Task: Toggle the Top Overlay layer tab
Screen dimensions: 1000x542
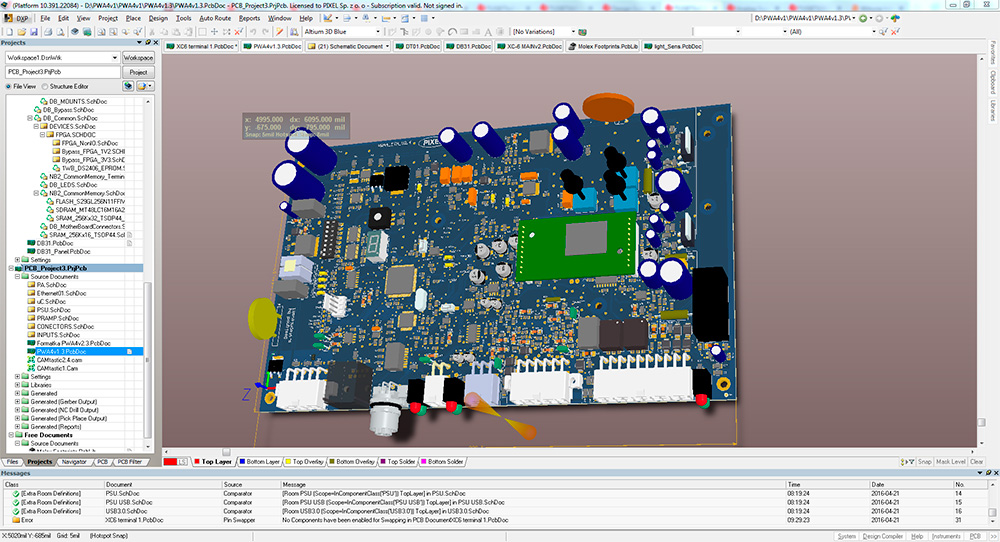Action: 304,462
